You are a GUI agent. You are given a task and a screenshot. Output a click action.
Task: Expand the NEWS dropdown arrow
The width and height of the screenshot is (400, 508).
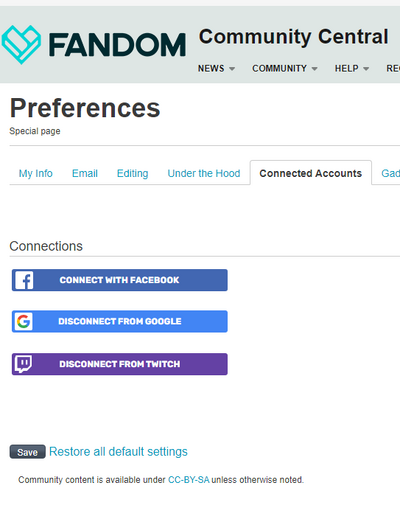(232, 69)
